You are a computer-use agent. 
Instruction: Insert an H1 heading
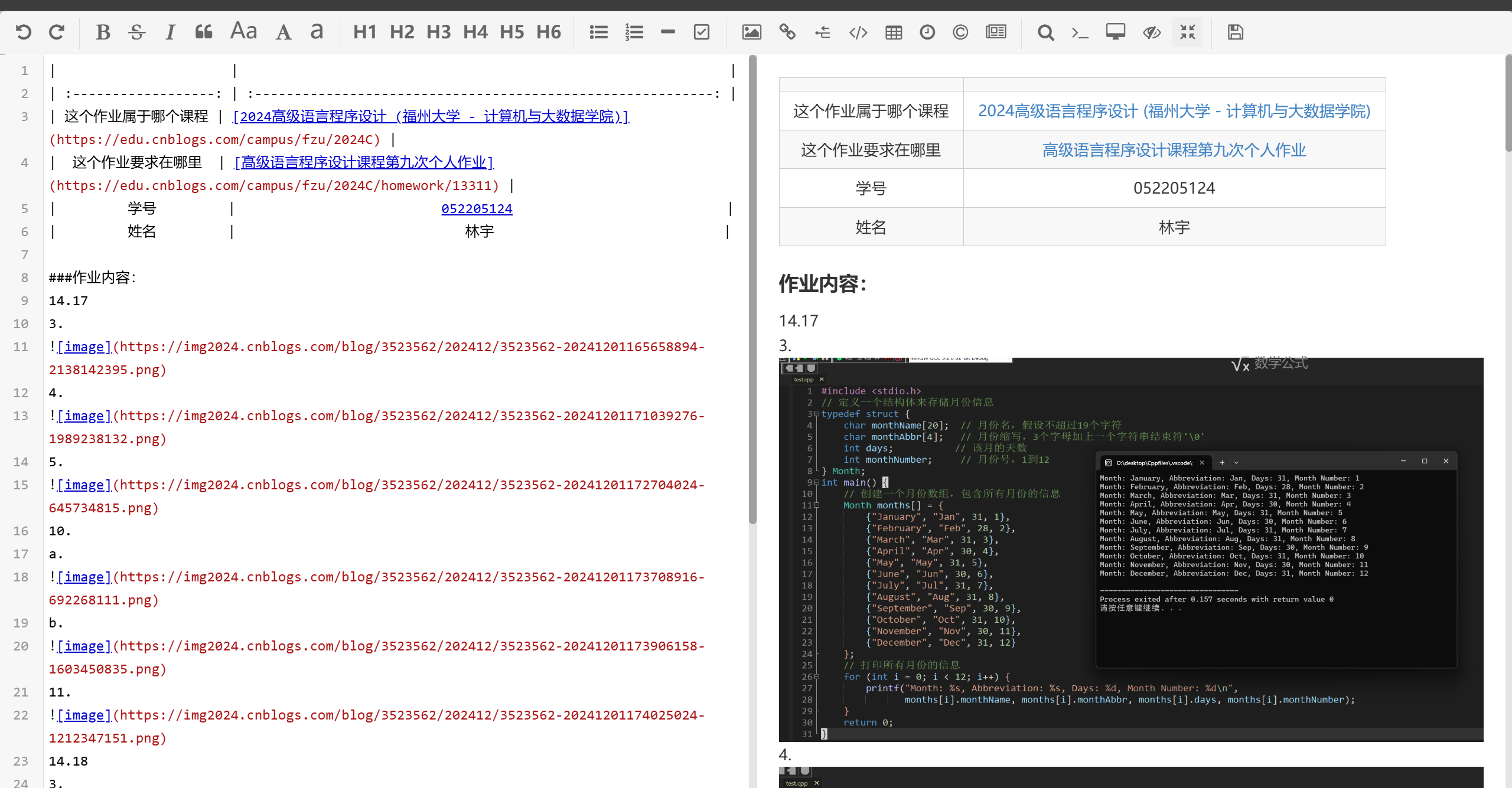point(365,32)
